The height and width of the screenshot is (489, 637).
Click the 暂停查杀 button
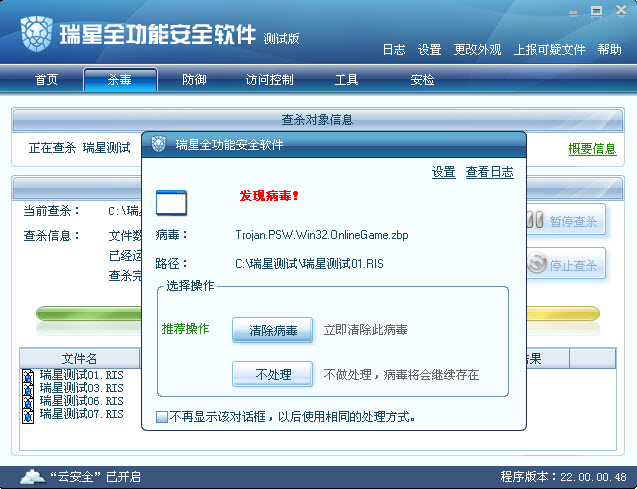(x=566, y=221)
